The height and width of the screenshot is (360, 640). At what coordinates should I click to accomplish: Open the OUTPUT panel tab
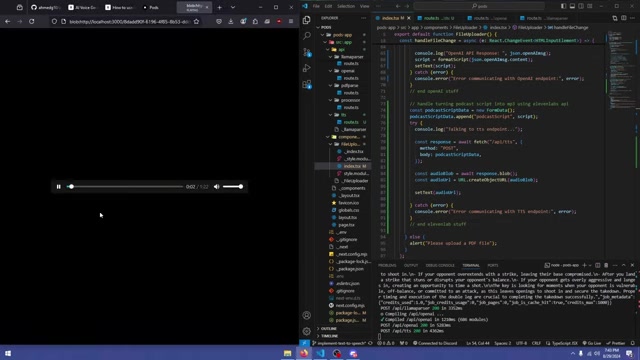click(411, 265)
